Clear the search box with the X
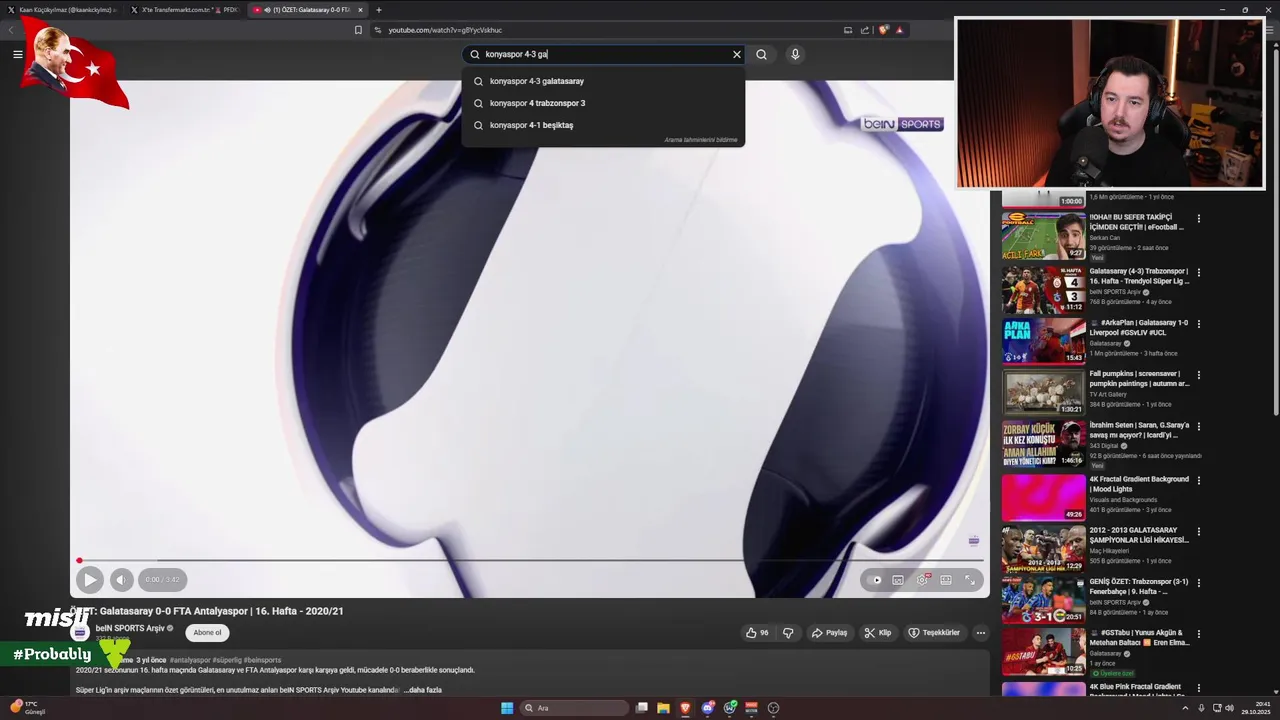Viewport: 1280px width, 720px height. coord(737,55)
